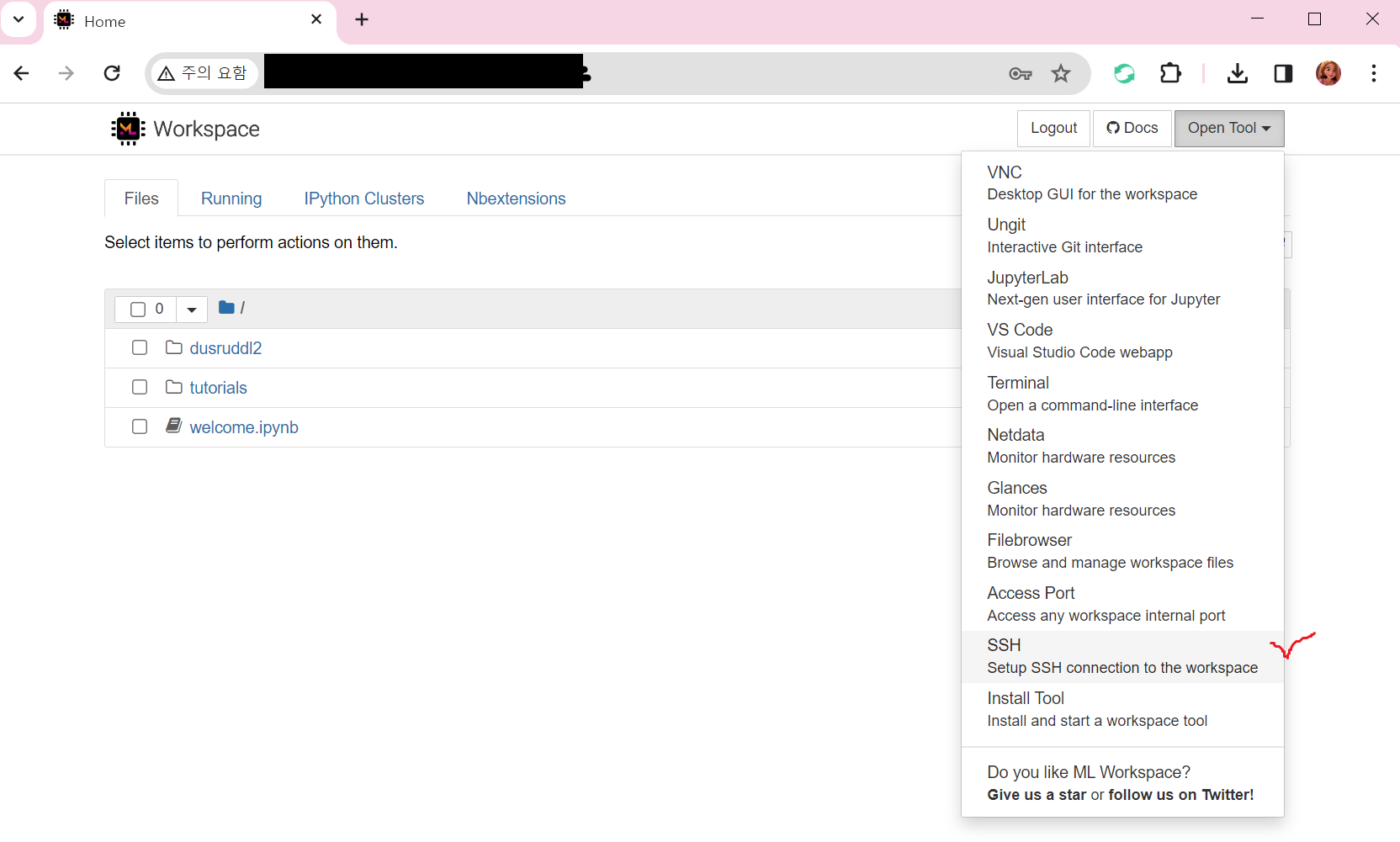Screen dimensions: 1400x842
Task: Open the dusruddl2 folder link
Action: [x=225, y=348]
